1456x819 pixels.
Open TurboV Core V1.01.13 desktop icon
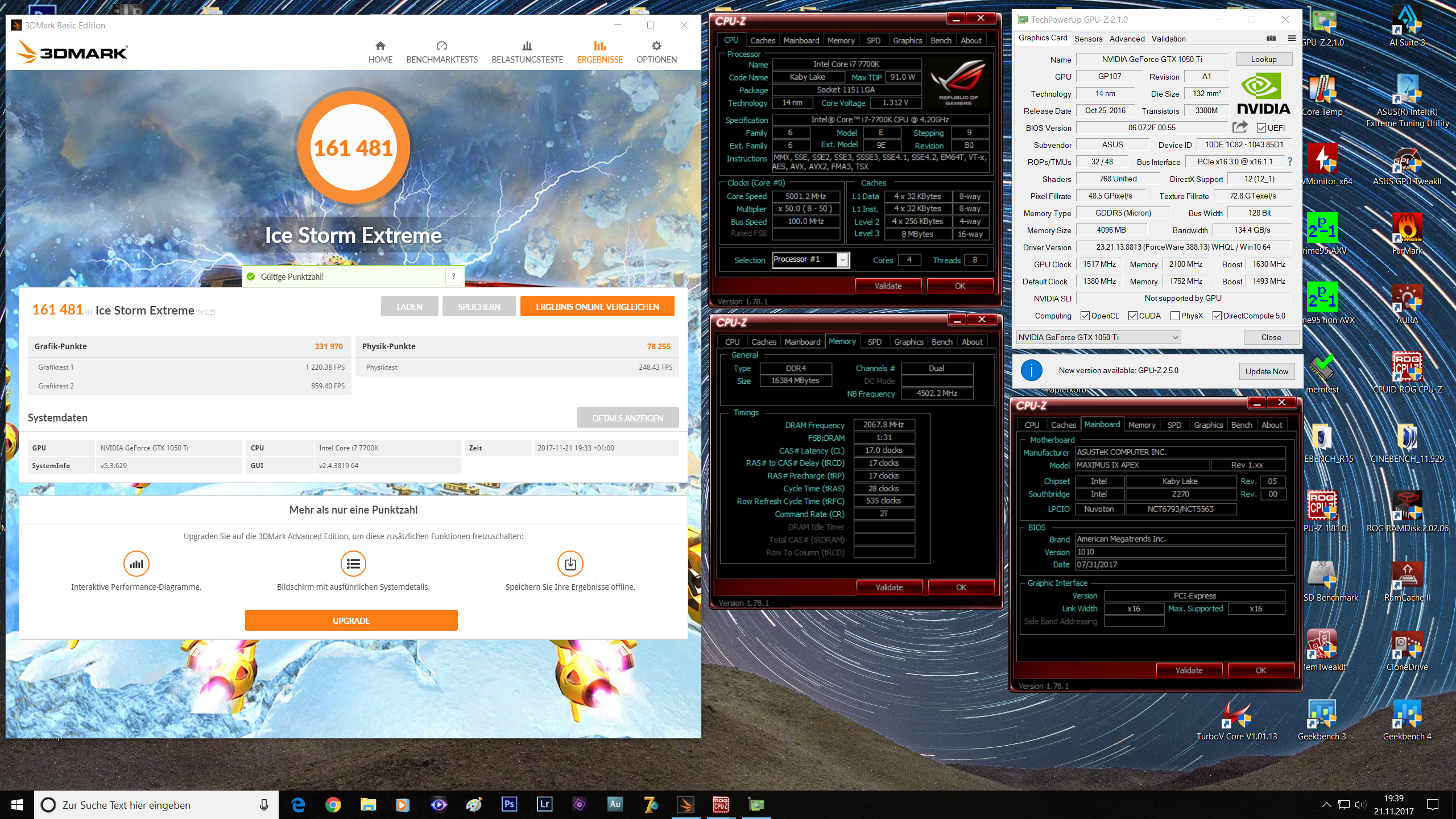tap(1236, 719)
